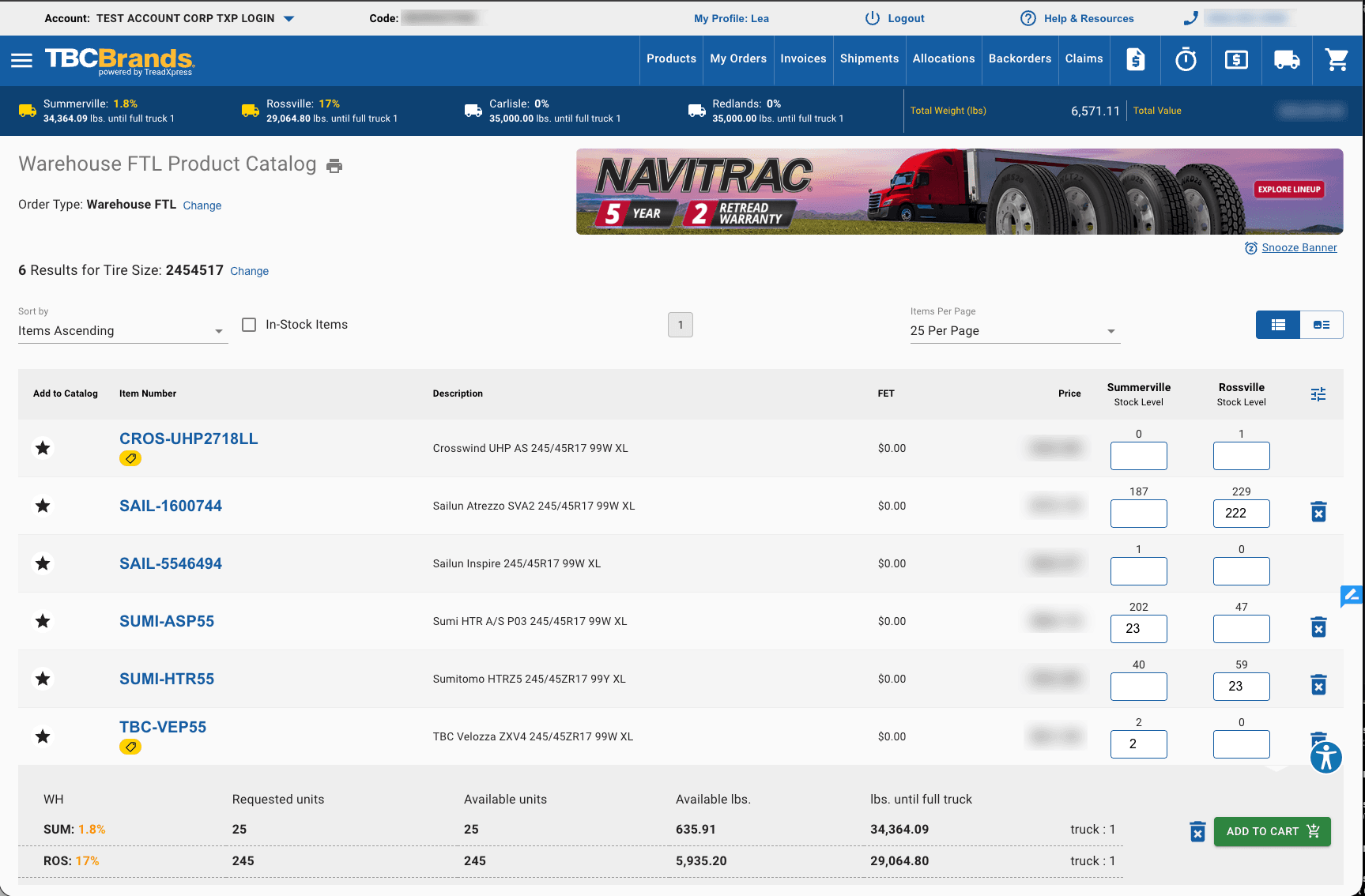The width and height of the screenshot is (1365, 896).
Task: Go to Shipments
Action: [869, 59]
